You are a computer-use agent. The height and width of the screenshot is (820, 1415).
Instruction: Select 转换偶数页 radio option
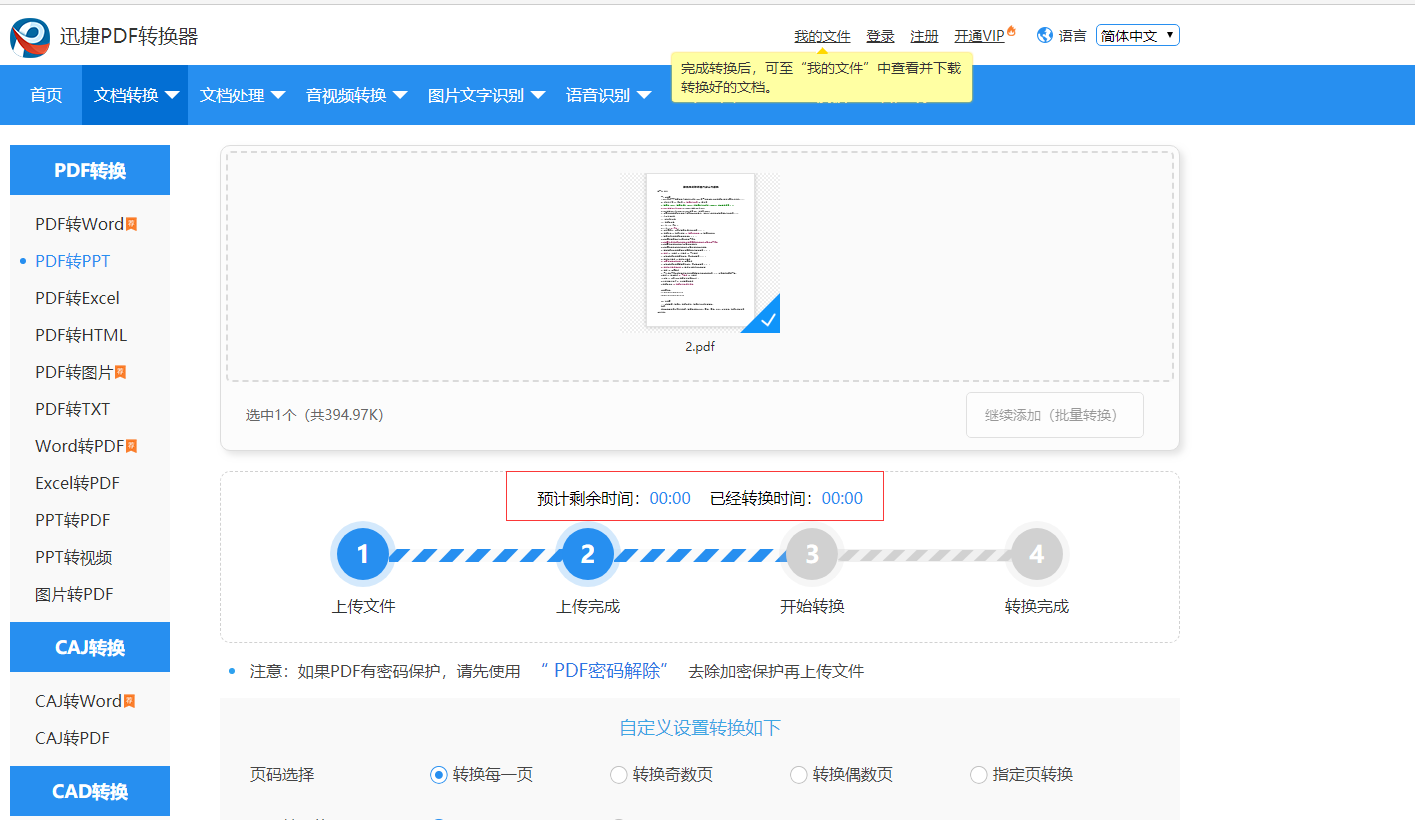pyautogui.click(x=798, y=775)
